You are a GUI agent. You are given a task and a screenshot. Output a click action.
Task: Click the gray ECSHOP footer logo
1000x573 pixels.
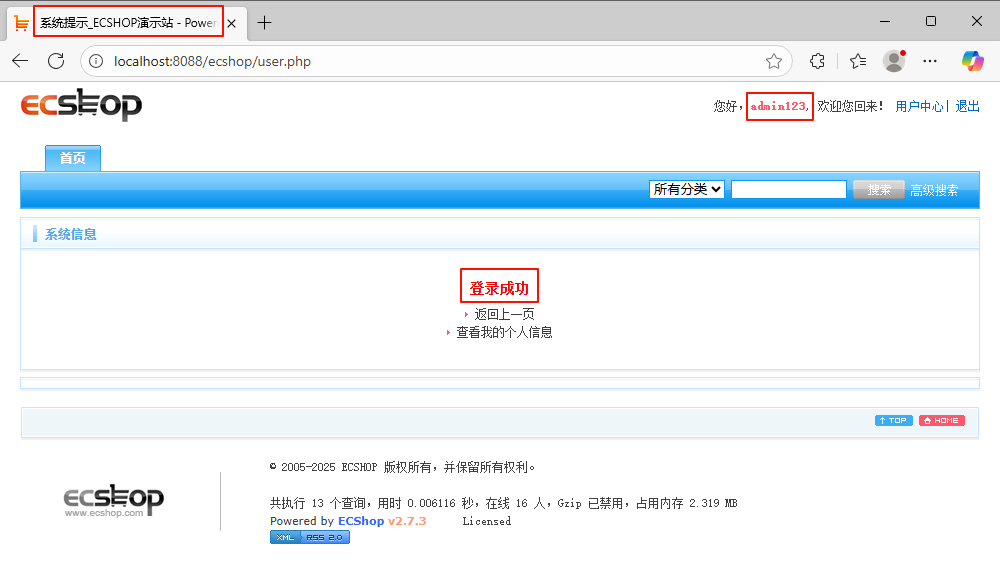click(x=114, y=501)
